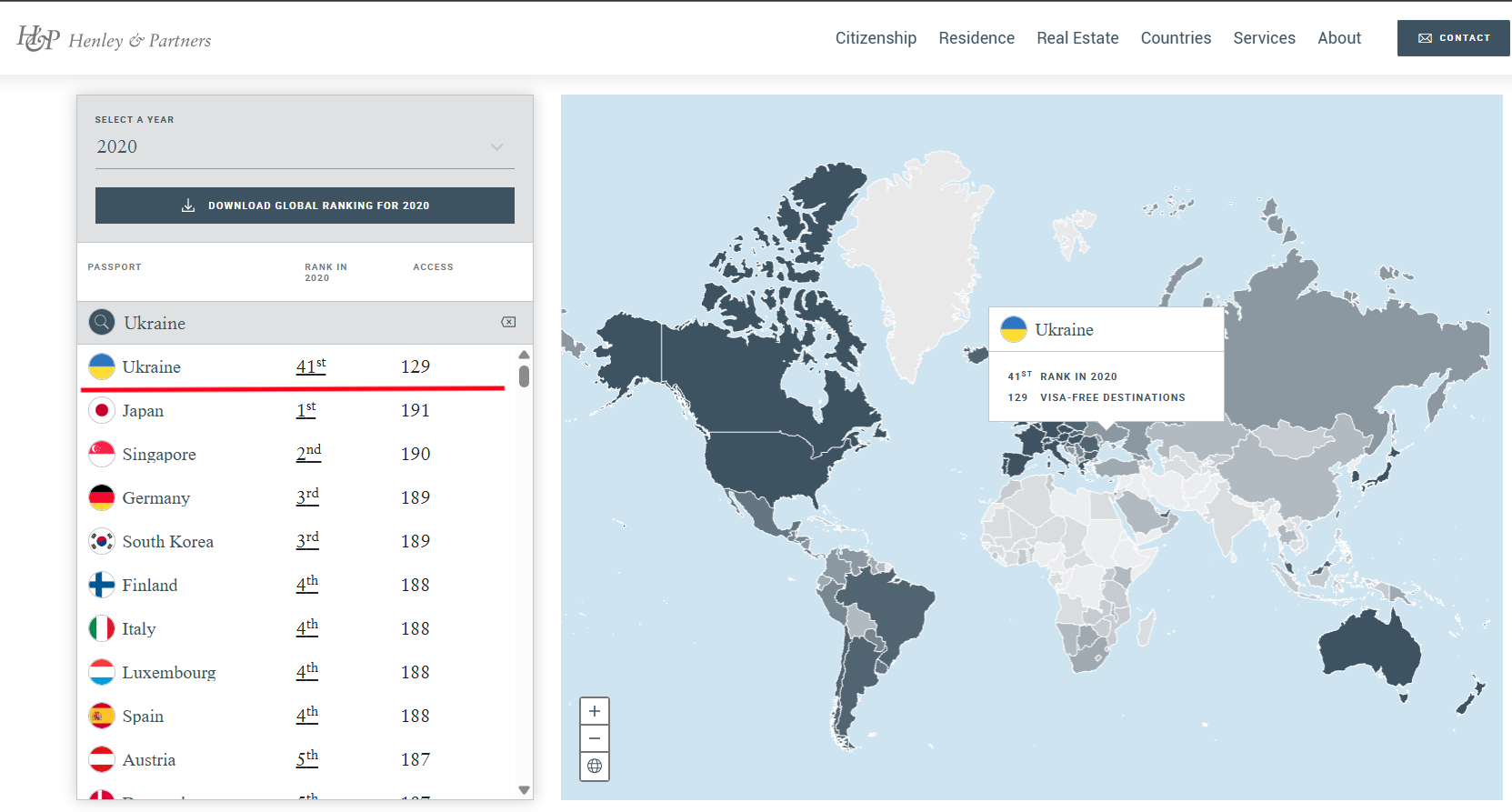Image resolution: width=1512 pixels, height=812 pixels.
Task: Open the Services menu
Action: point(1264,38)
